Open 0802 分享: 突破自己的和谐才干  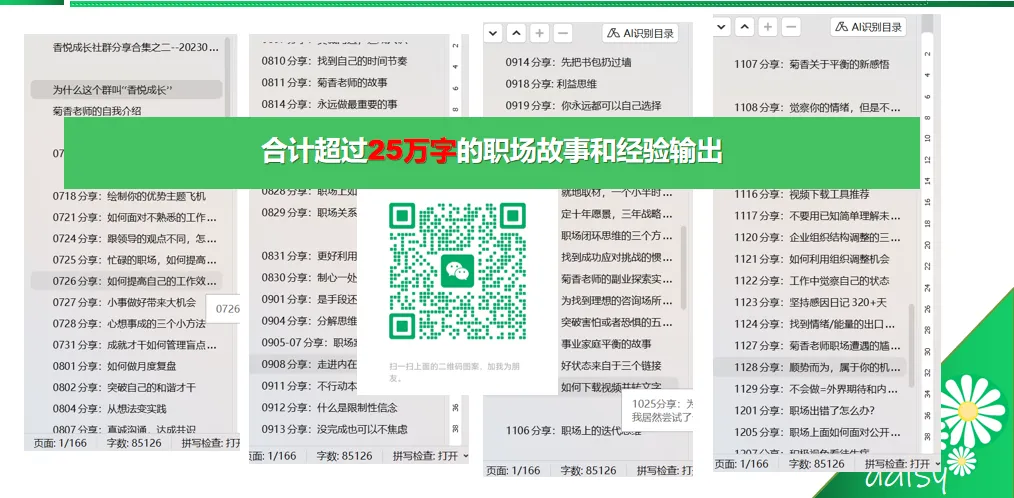click(124, 387)
